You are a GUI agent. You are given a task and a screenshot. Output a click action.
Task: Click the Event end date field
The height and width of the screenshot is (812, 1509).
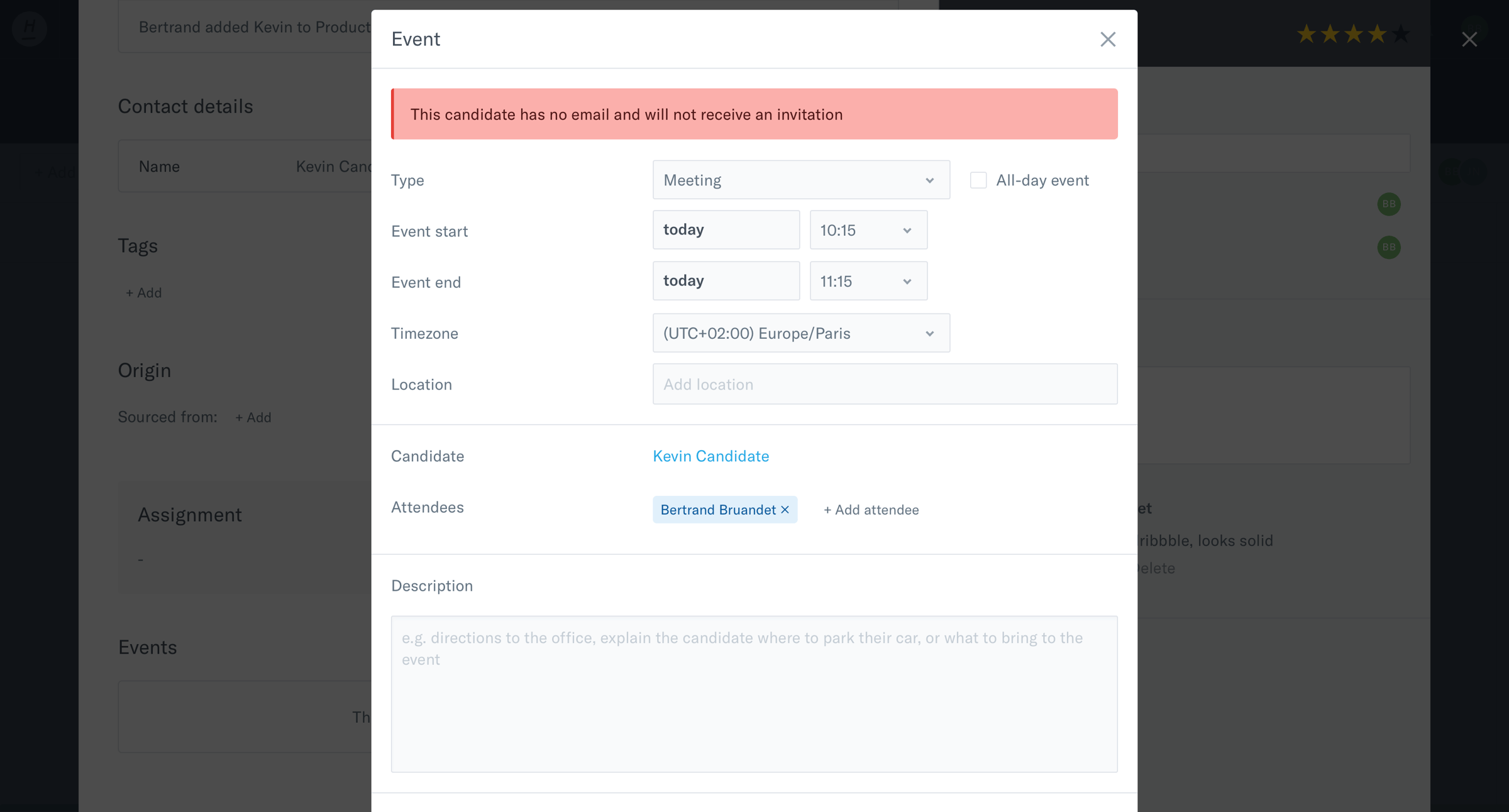coord(726,281)
